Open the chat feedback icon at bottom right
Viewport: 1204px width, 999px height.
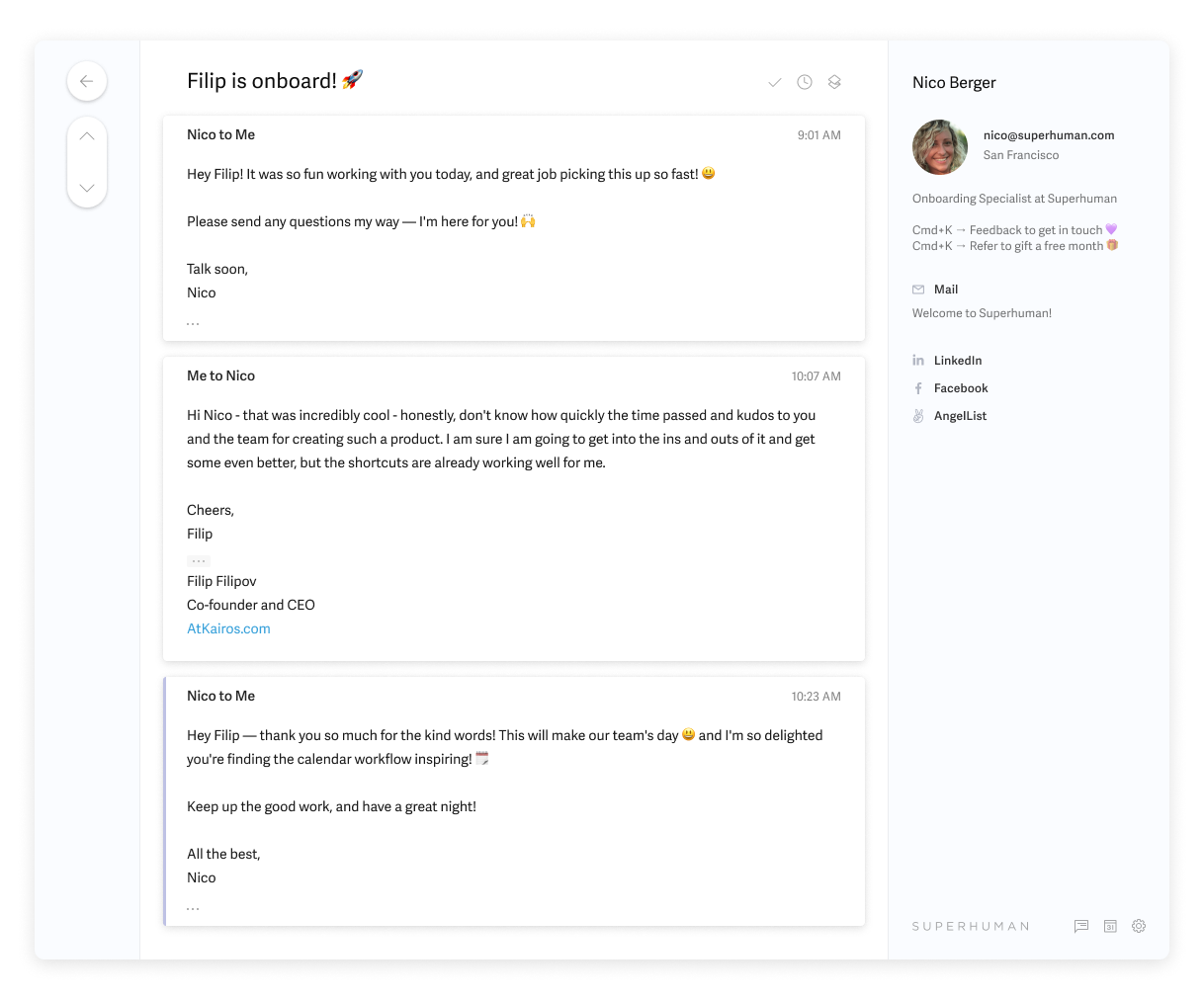tap(1081, 926)
